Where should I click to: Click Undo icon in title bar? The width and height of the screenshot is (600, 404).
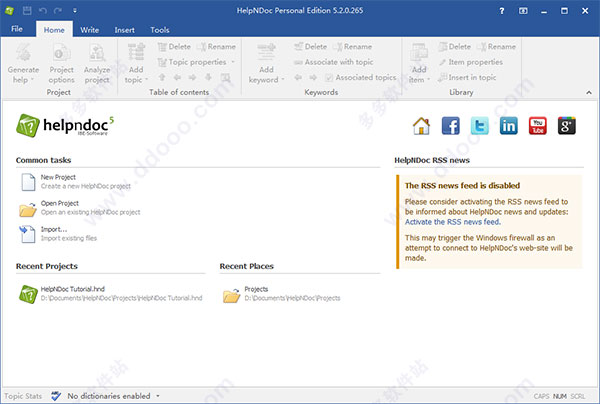pyautogui.click(x=42, y=11)
